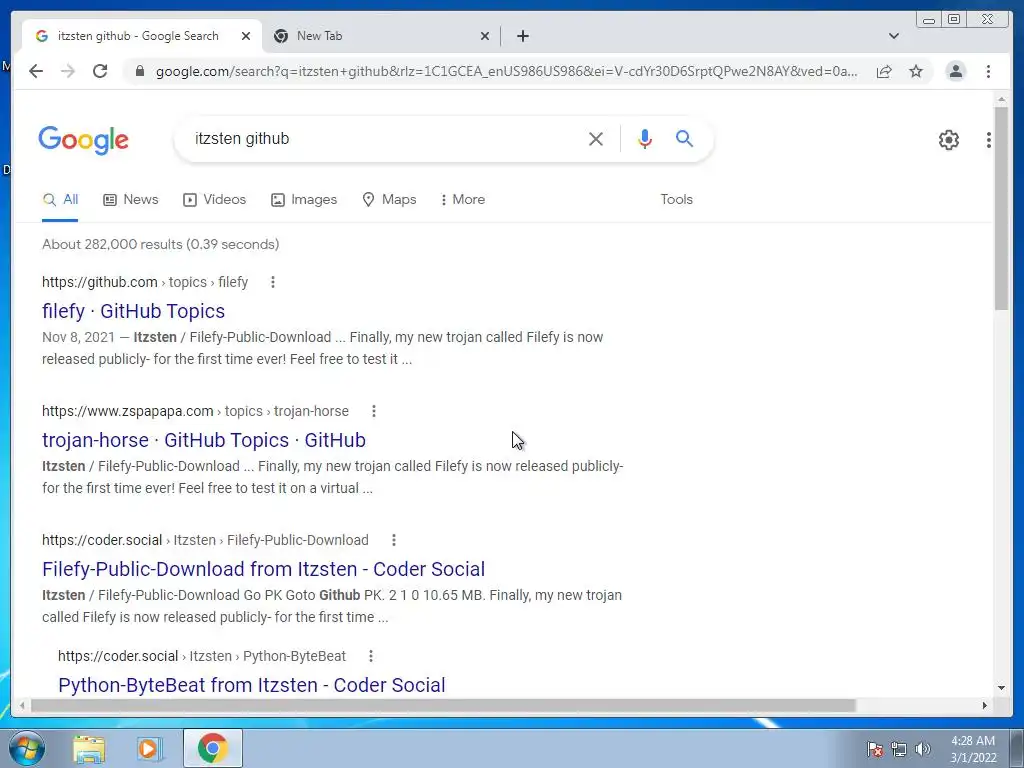The width and height of the screenshot is (1024, 768).
Task: Switch to News results
Action: [x=131, y=199]
